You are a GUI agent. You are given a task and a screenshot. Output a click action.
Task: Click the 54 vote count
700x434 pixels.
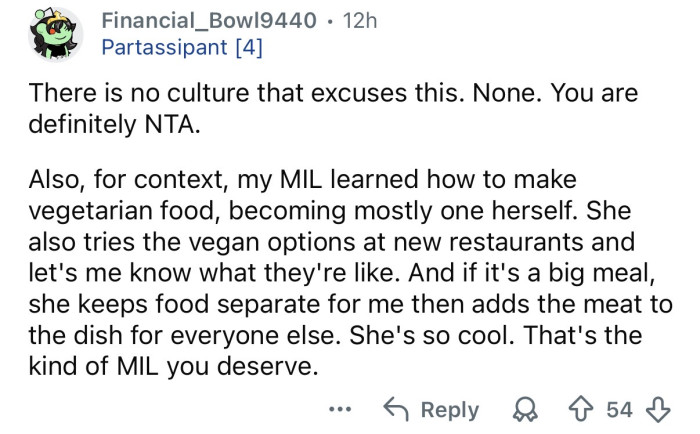coord(621,410)
